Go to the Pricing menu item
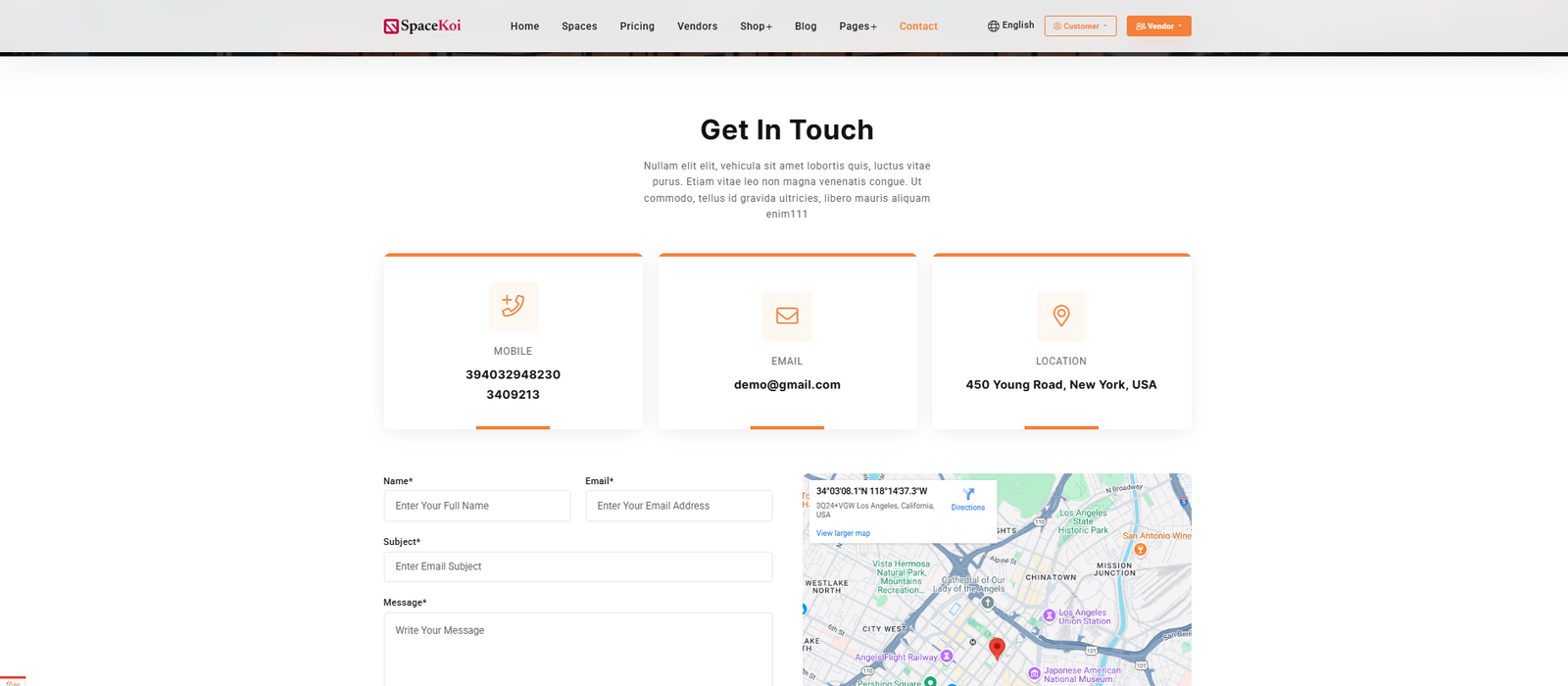The image size is (1568, 686). 637,26
